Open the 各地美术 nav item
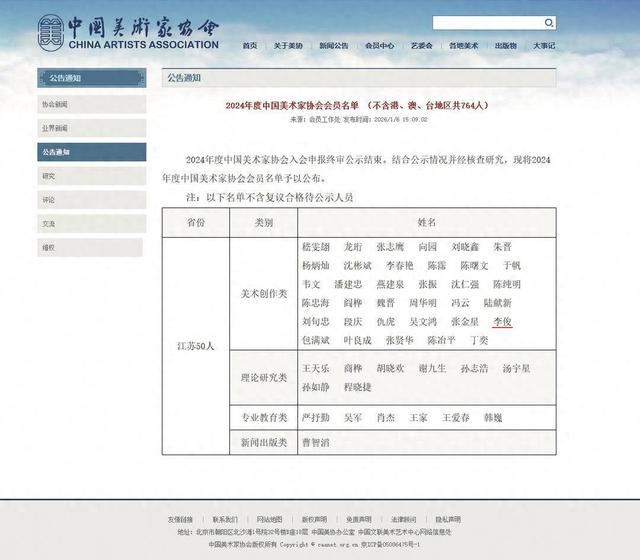This screenshot has width=640, height=560. point(463,46)
